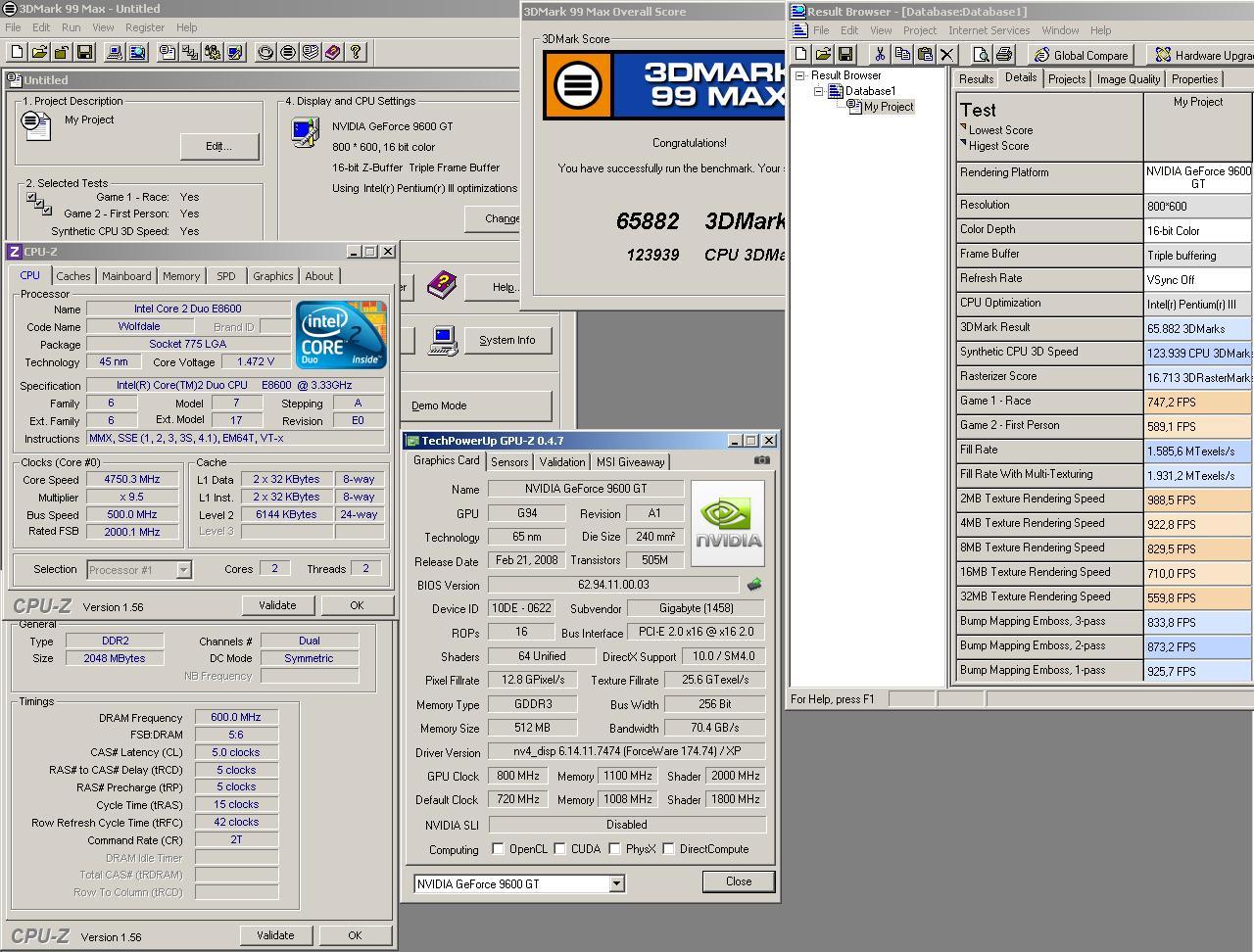Click the Print icon in Result Browser toolbar

pos(1003,55)
